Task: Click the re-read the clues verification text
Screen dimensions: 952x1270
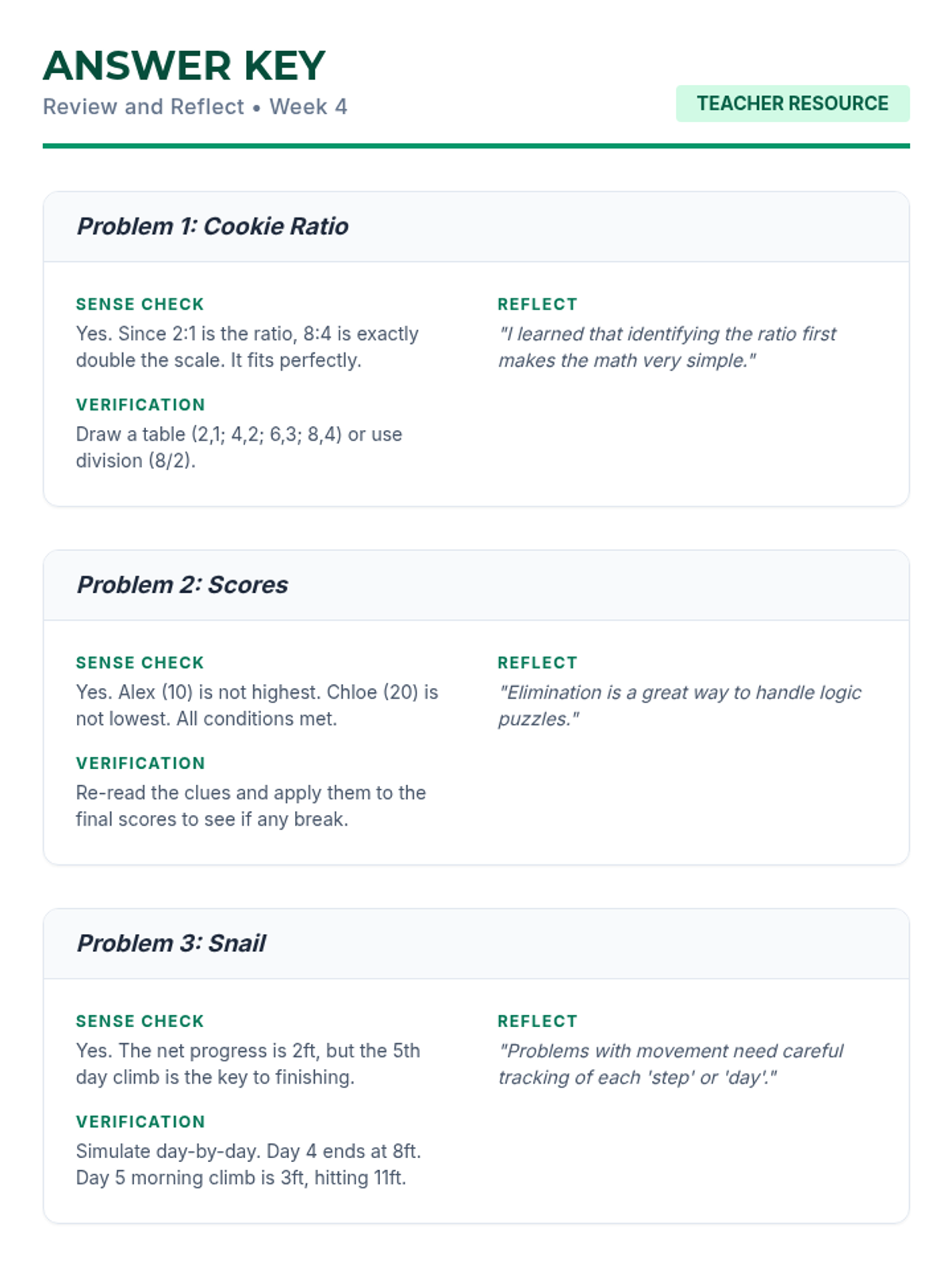Action: 251,806
